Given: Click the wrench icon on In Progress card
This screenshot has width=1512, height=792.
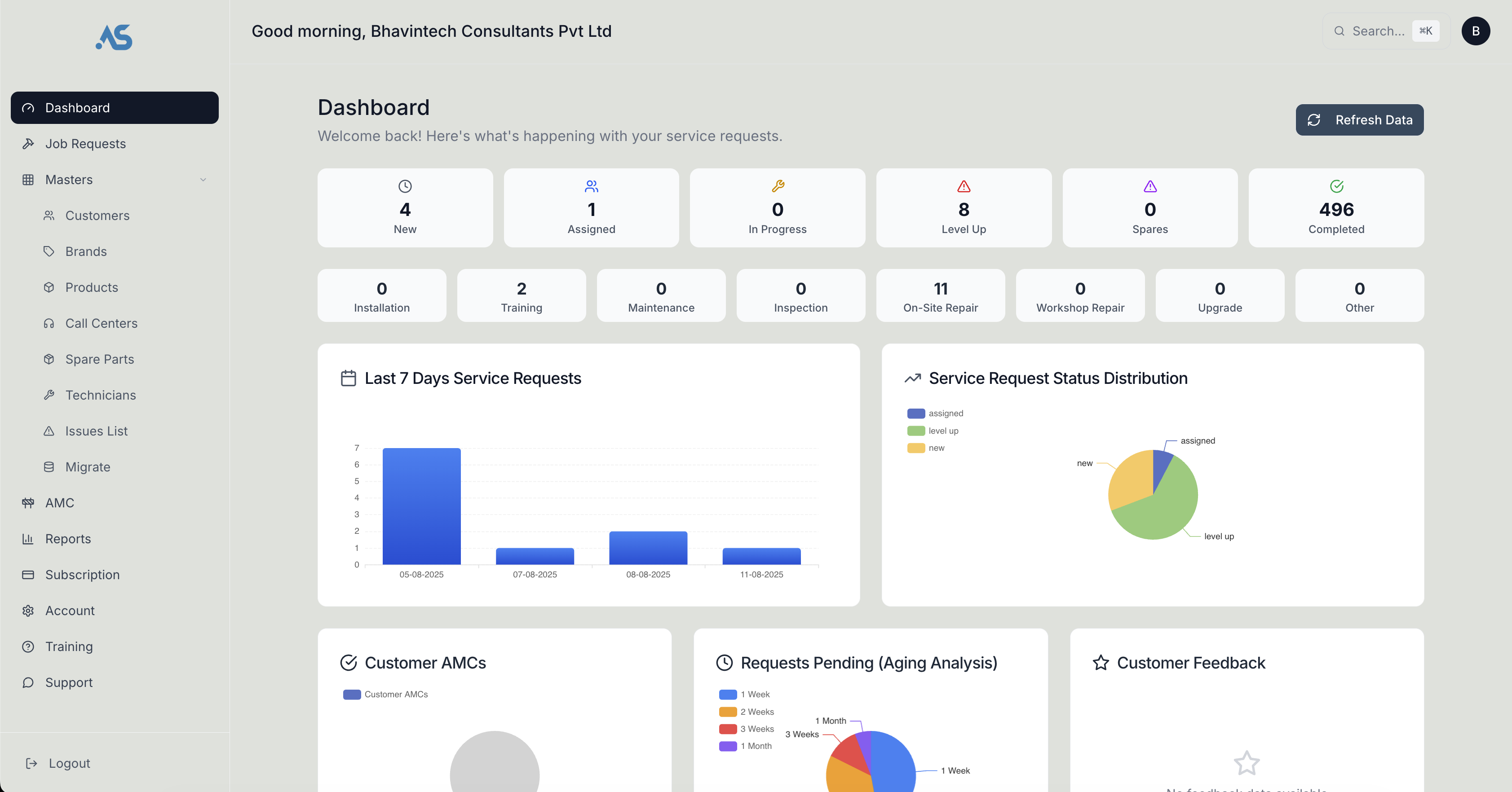Looking at the screenshot, I should coord(778,186).
